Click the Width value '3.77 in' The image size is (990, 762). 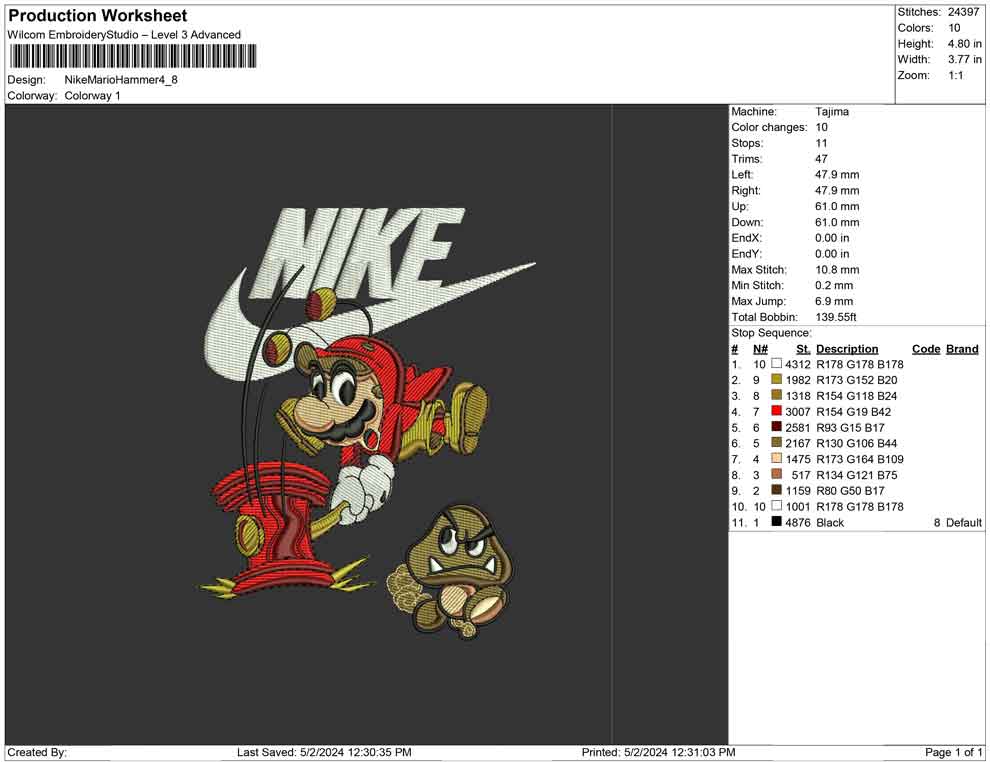tap(964, 59)
